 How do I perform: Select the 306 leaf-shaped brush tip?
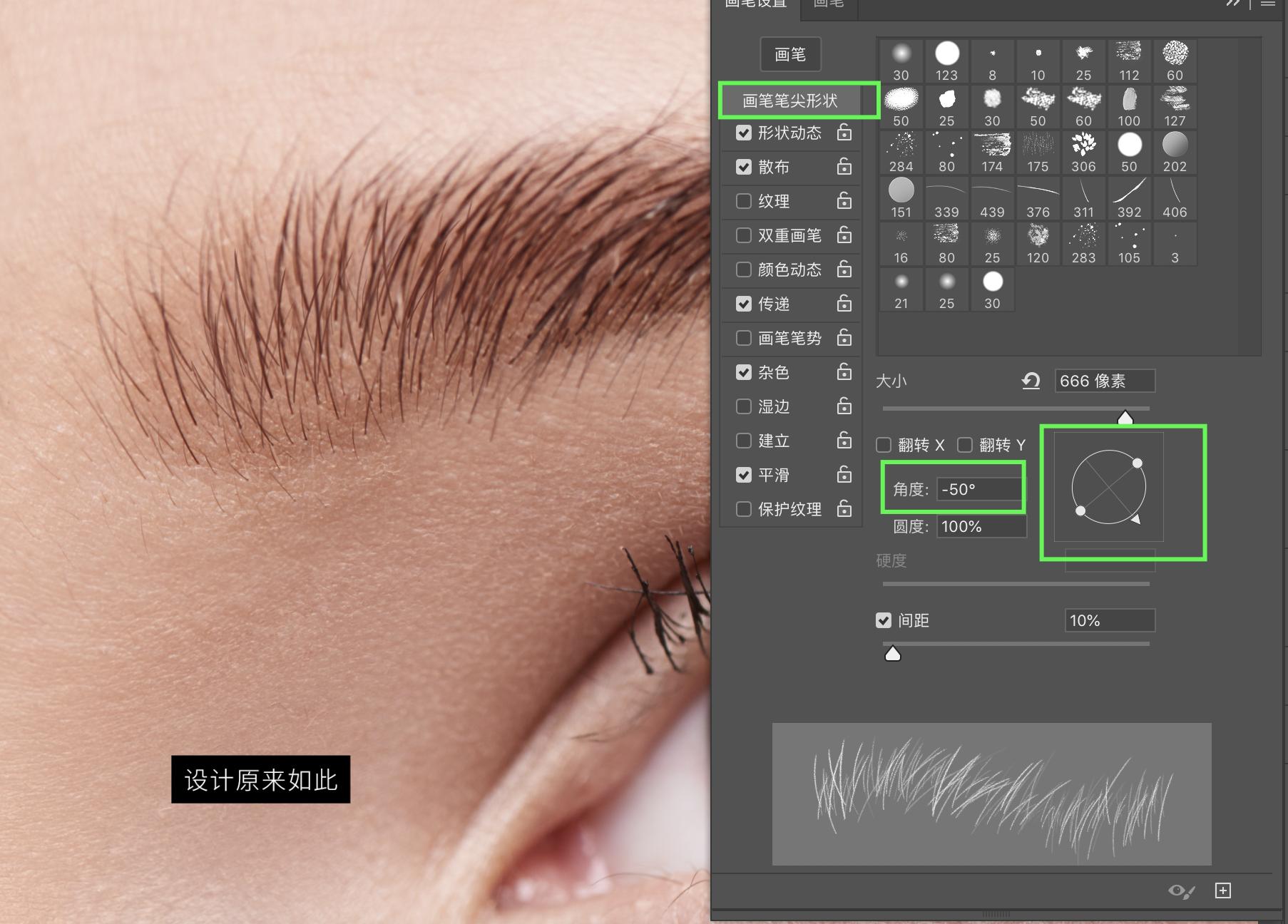tap(1083, 152)
